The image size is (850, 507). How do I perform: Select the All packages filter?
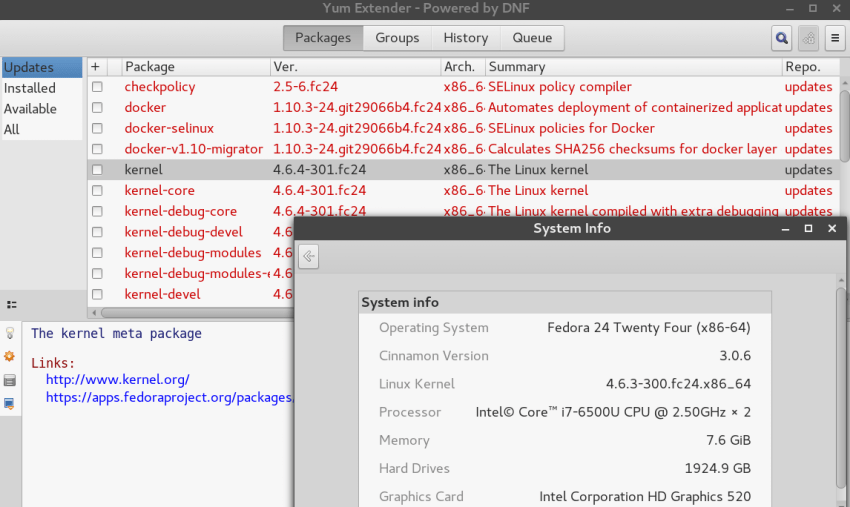pyautogui.click(x=42, y=129)
